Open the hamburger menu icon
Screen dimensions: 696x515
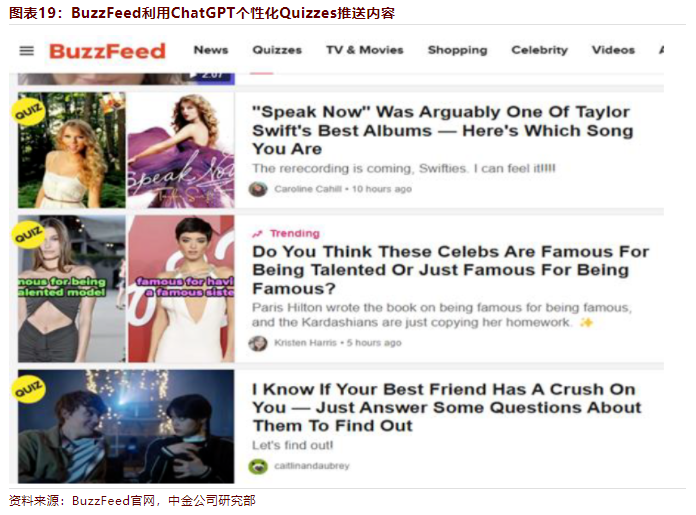coord(27,51)
